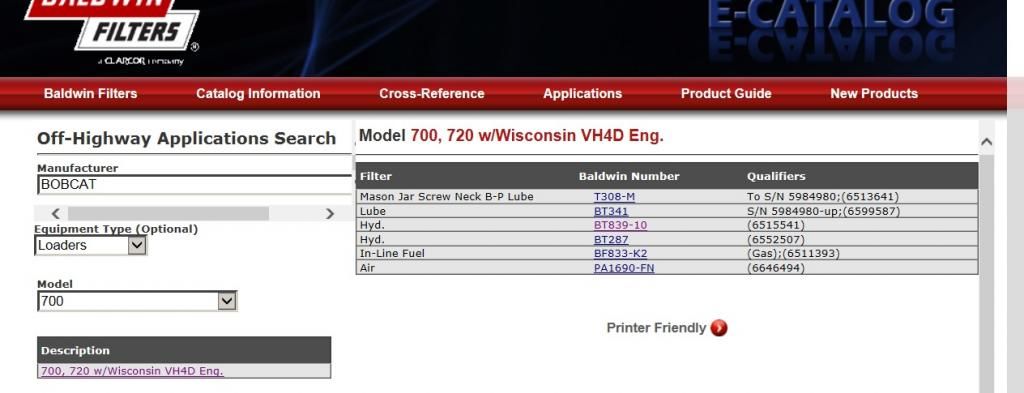Click the red Printer Friendly arrow icon
This screenshot has width=1024, height=393.
719,328
